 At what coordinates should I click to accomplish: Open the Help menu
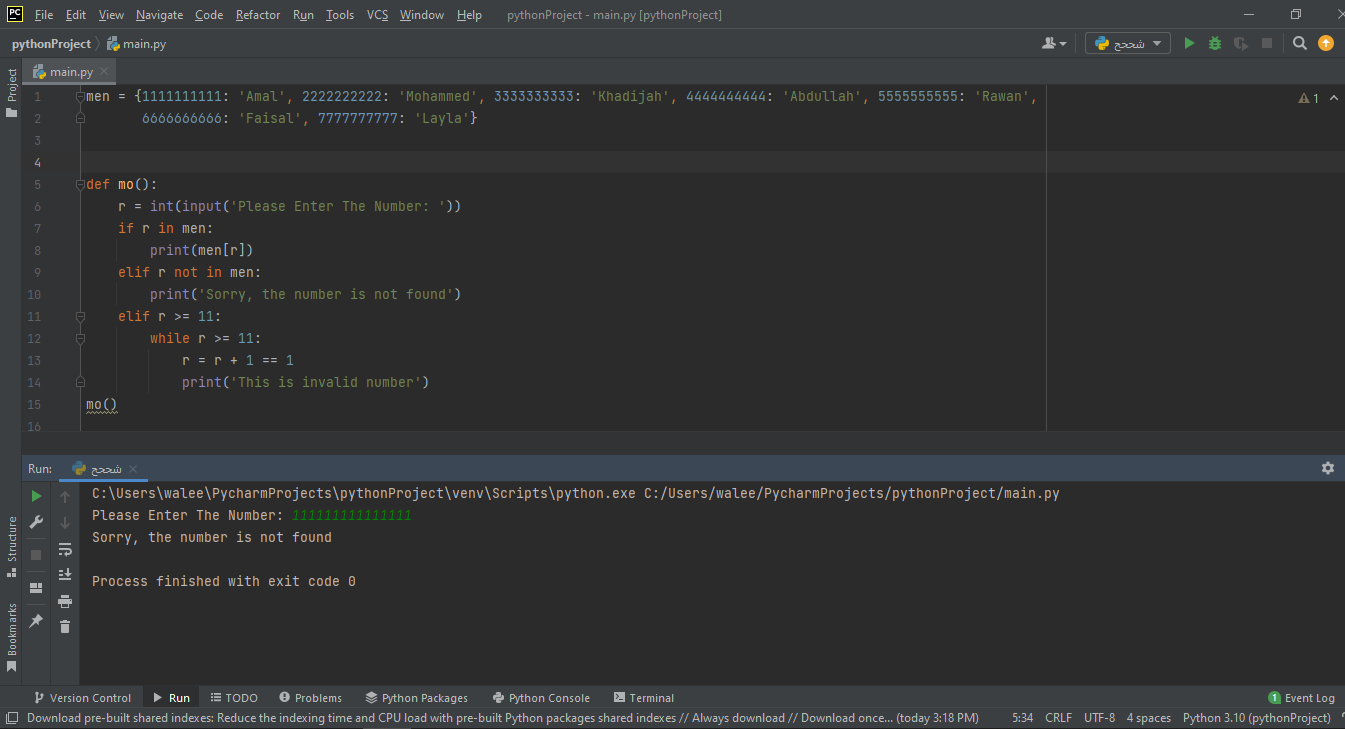point(469,15)
